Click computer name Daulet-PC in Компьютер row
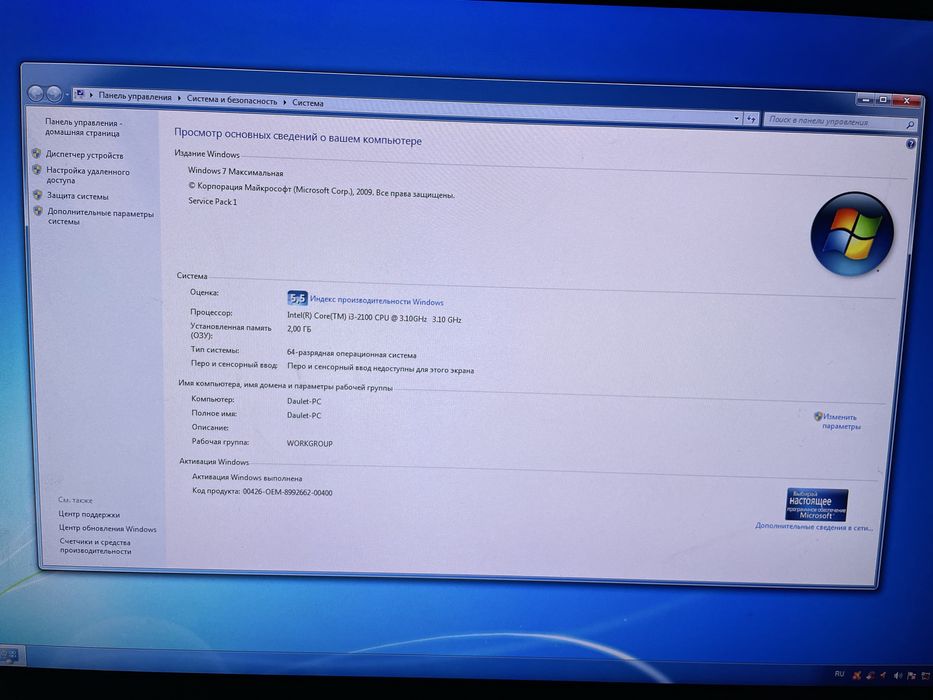 (x=303, y=401)
